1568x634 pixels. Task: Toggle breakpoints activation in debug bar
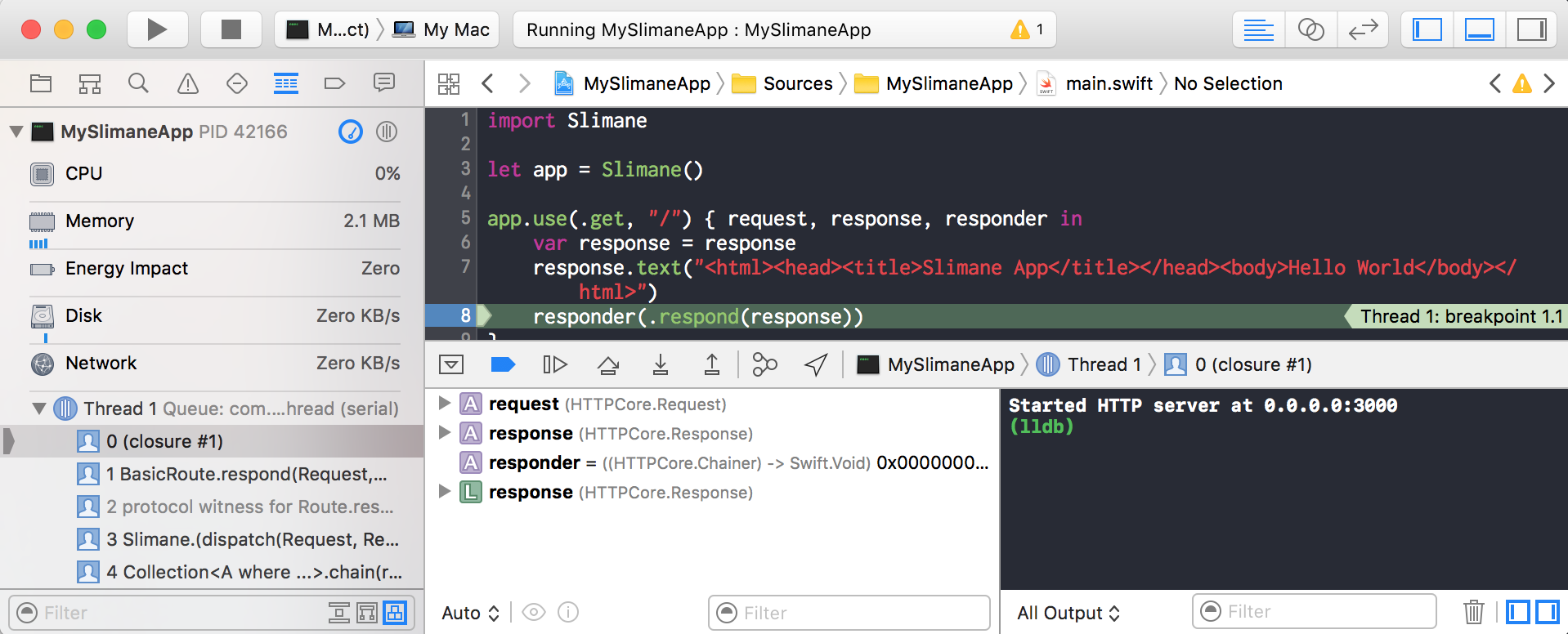click(503, 364)
